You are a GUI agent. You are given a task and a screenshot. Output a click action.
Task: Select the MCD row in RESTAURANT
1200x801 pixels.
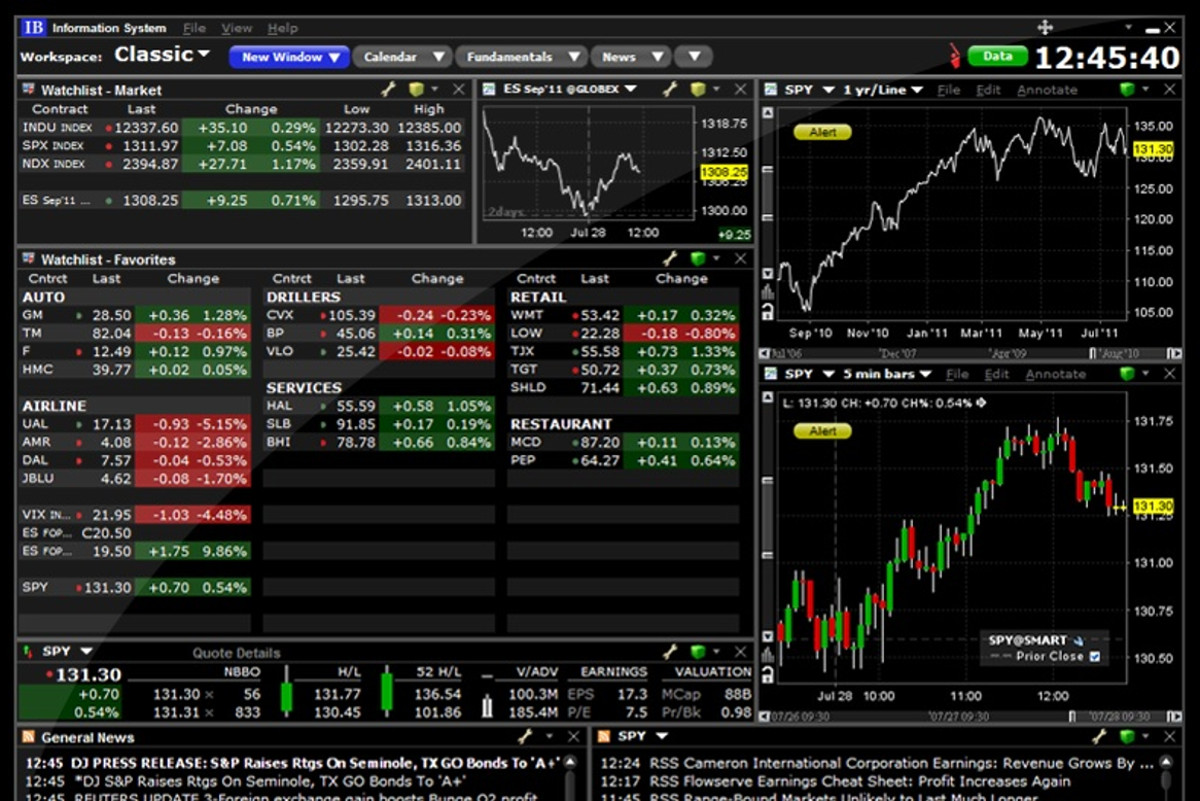(624, 442)
